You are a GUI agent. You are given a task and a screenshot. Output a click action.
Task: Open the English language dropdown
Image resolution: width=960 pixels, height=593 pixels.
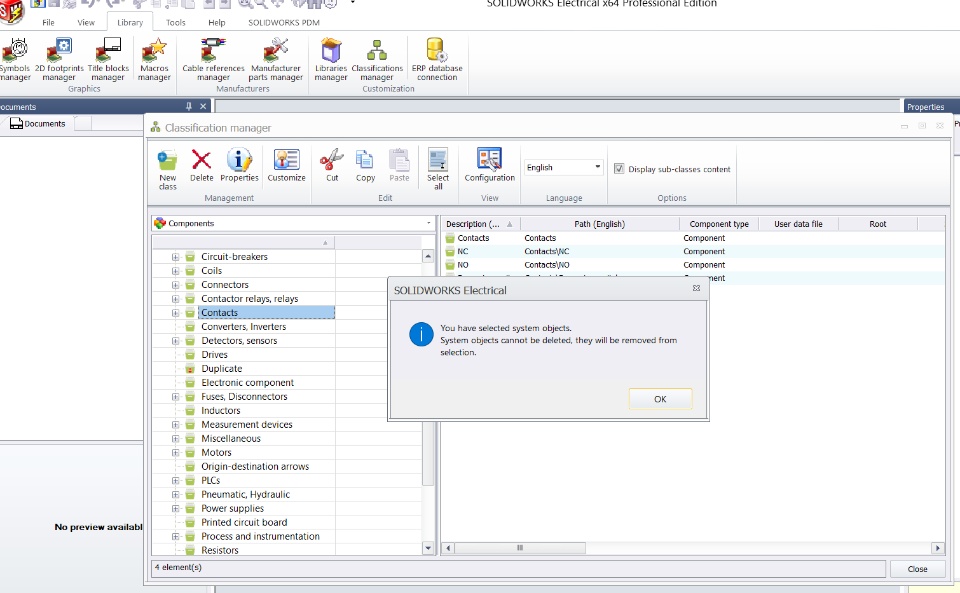(x=563, y=167)
